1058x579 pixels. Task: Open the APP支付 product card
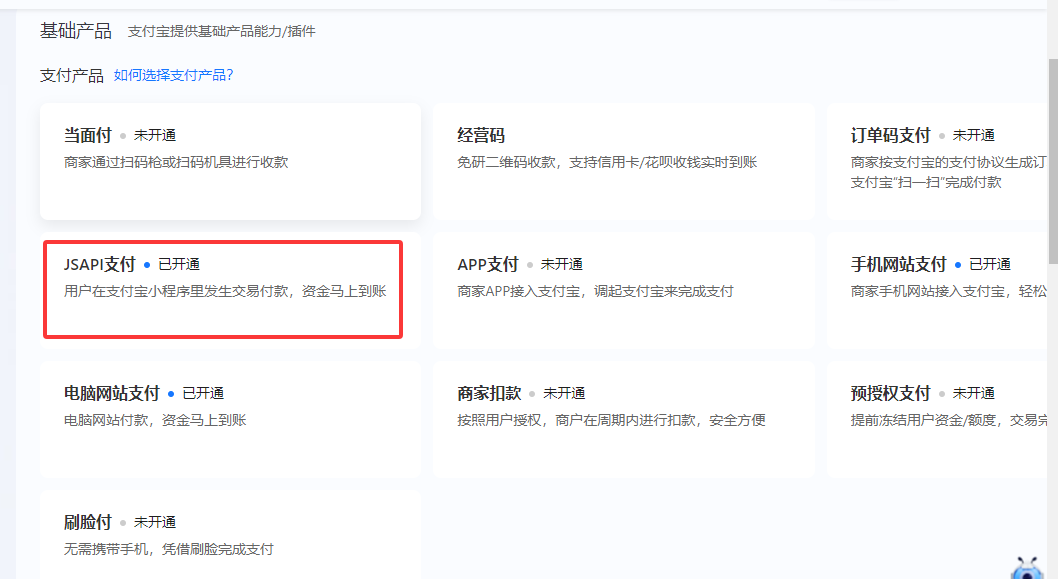click(623, 290)
